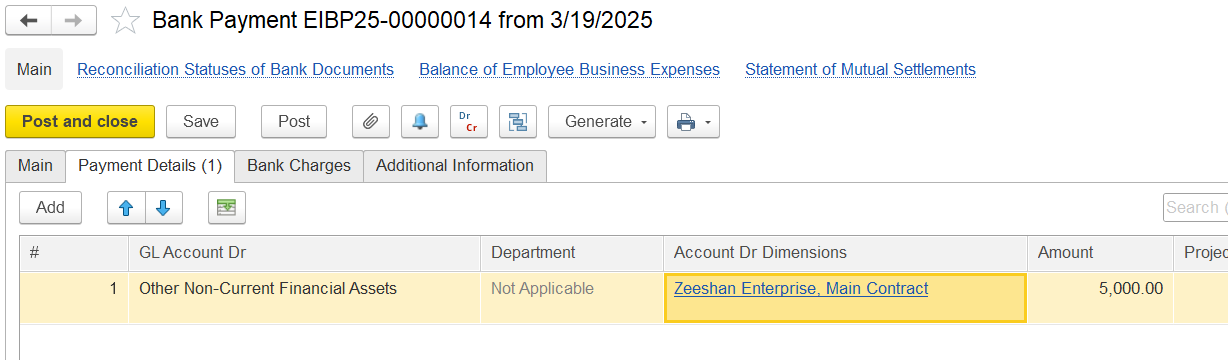Open Statement of Mutual Settlements link

click(860, 70)
